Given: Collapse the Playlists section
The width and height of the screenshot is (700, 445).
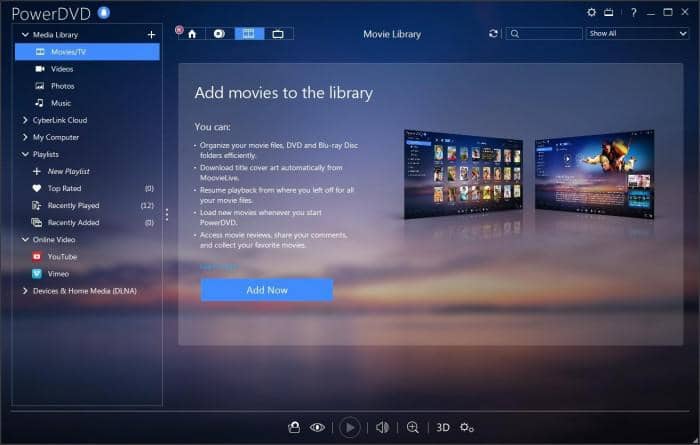Looking at the screenshot, I should 25,154.
